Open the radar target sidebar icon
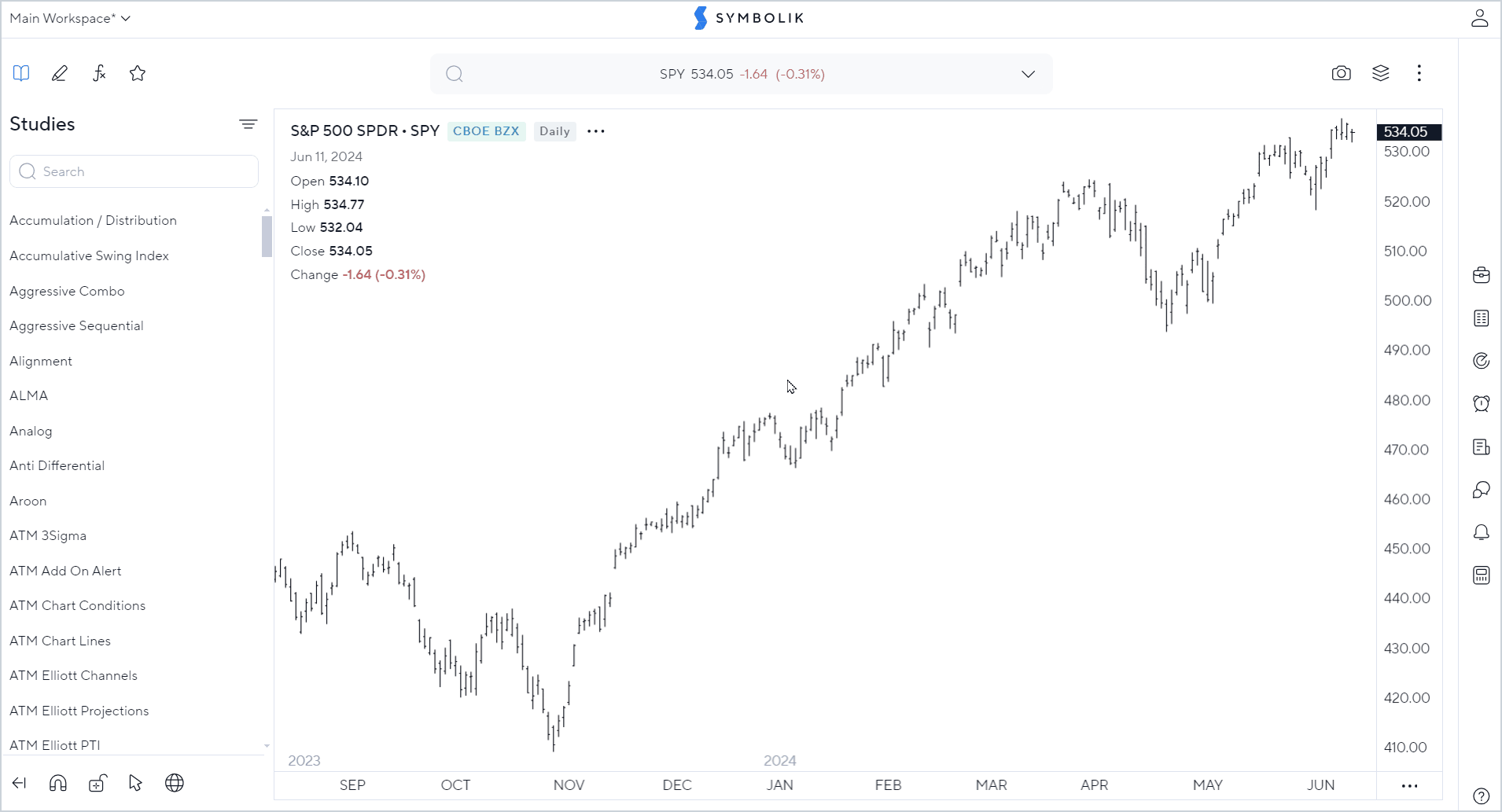This screenshot has width=1502, height=812. tap(1482, 361)
